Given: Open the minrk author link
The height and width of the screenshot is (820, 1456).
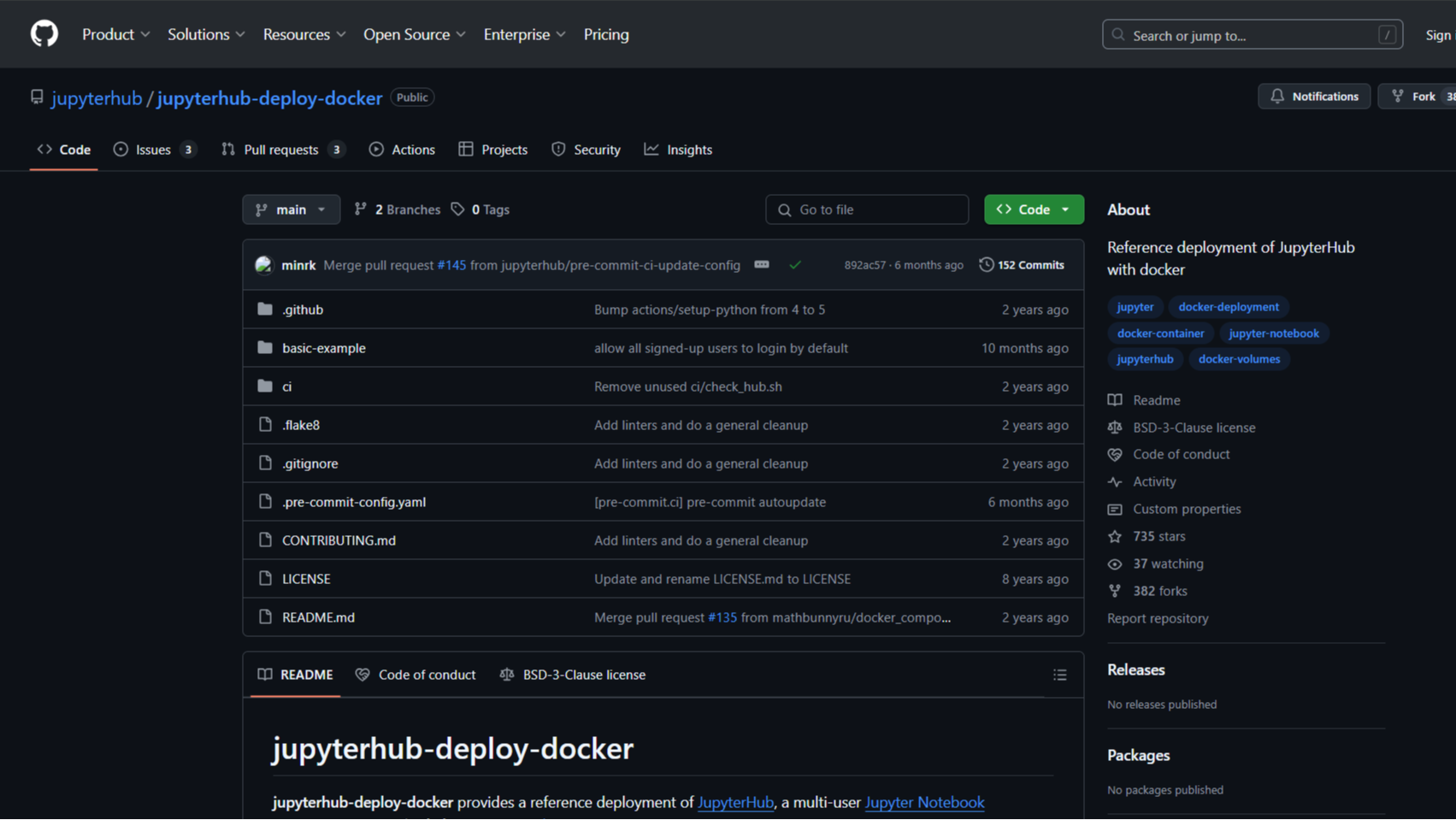Looking at the screenshot, I should coord(298,265).
